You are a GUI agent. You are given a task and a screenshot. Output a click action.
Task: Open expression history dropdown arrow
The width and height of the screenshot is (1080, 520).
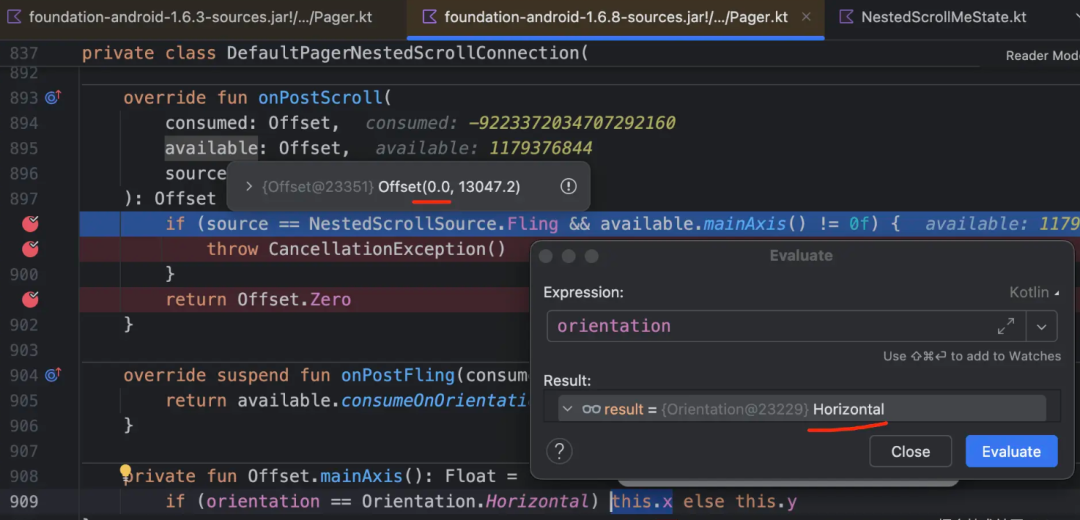(x=1041, y=326)
